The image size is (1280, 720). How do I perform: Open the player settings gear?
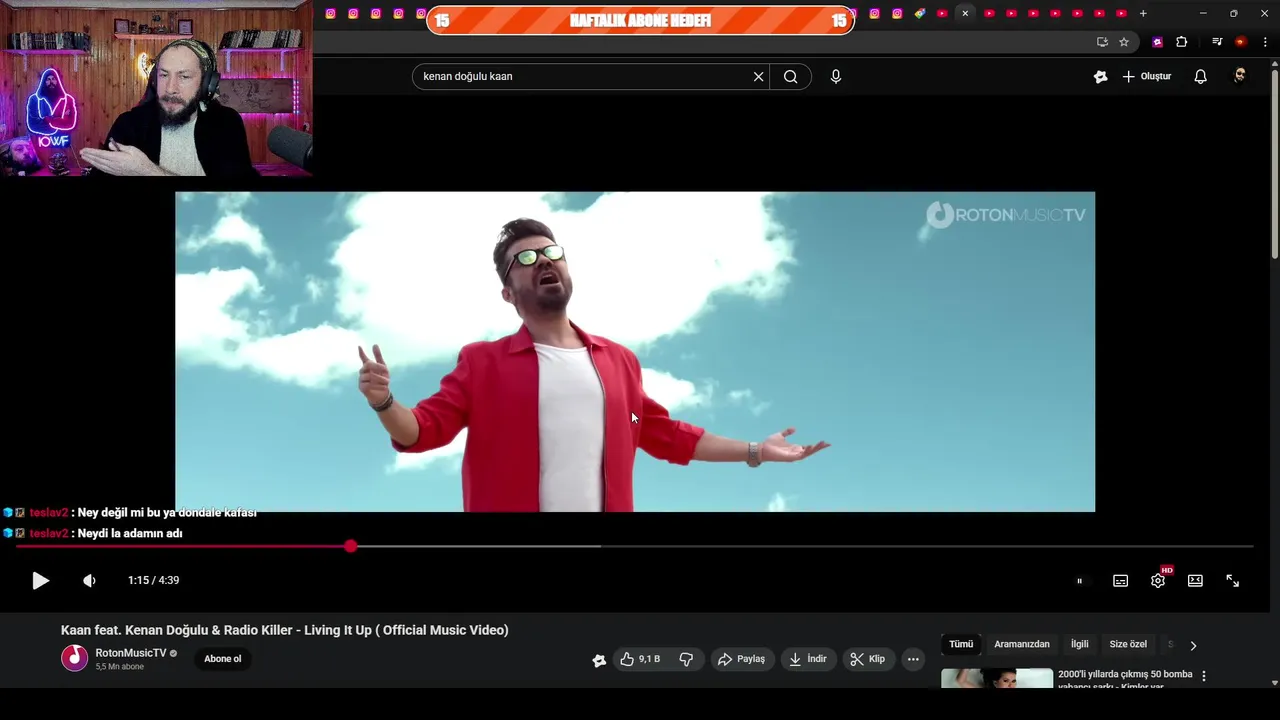coord(1158,581)
